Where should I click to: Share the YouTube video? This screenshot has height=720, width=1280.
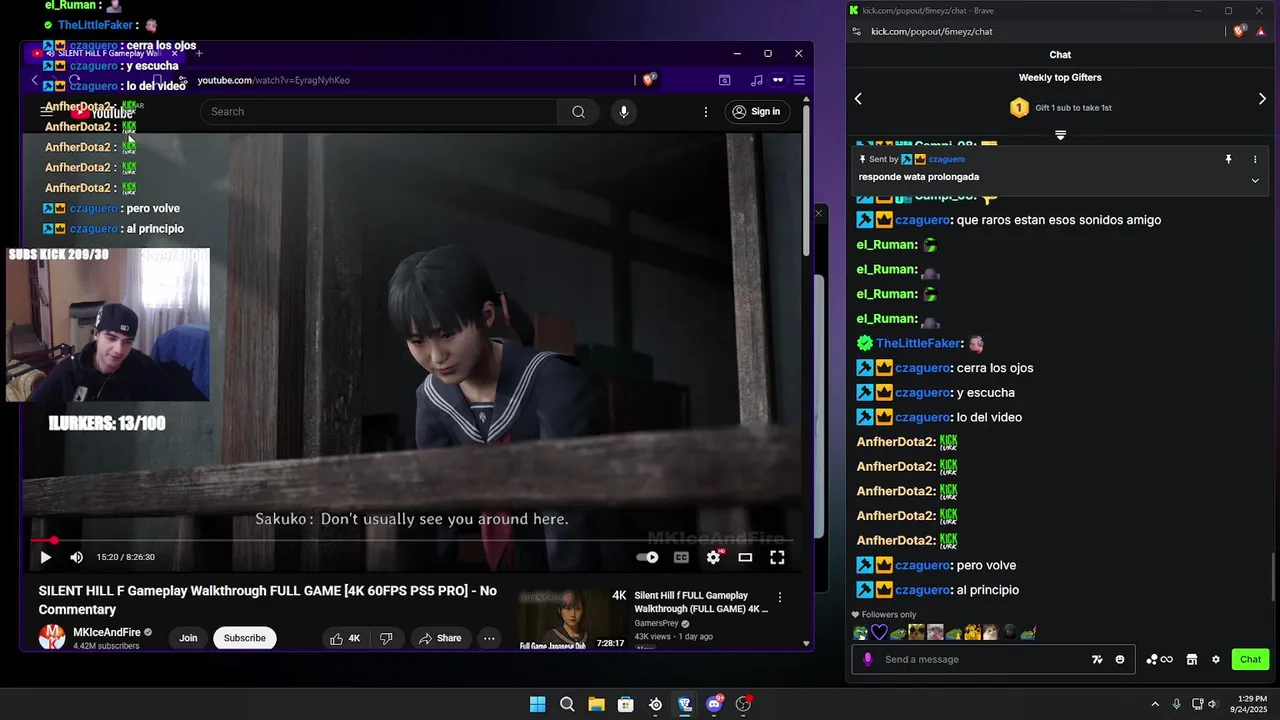click(441, 638)
